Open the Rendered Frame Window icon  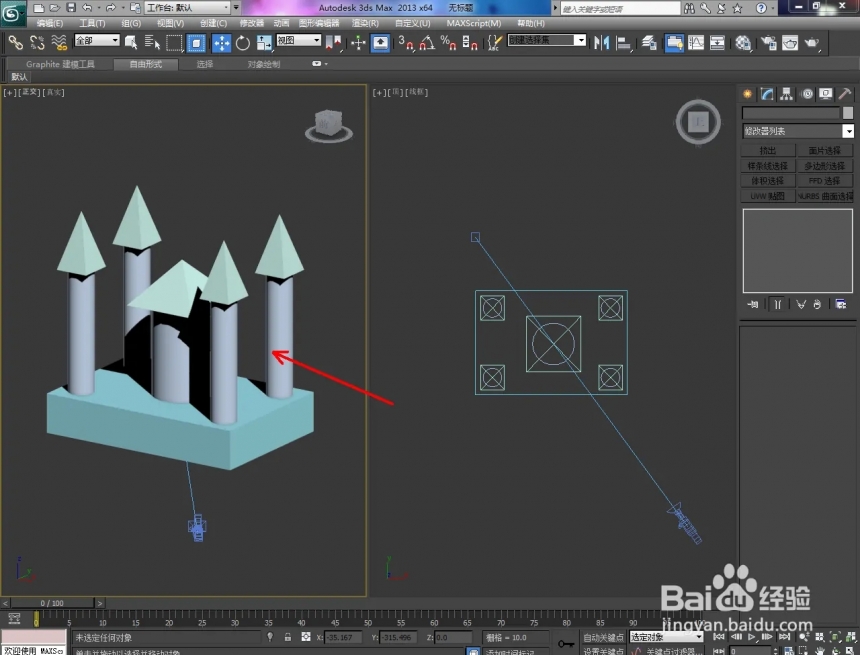coord(790,43)
